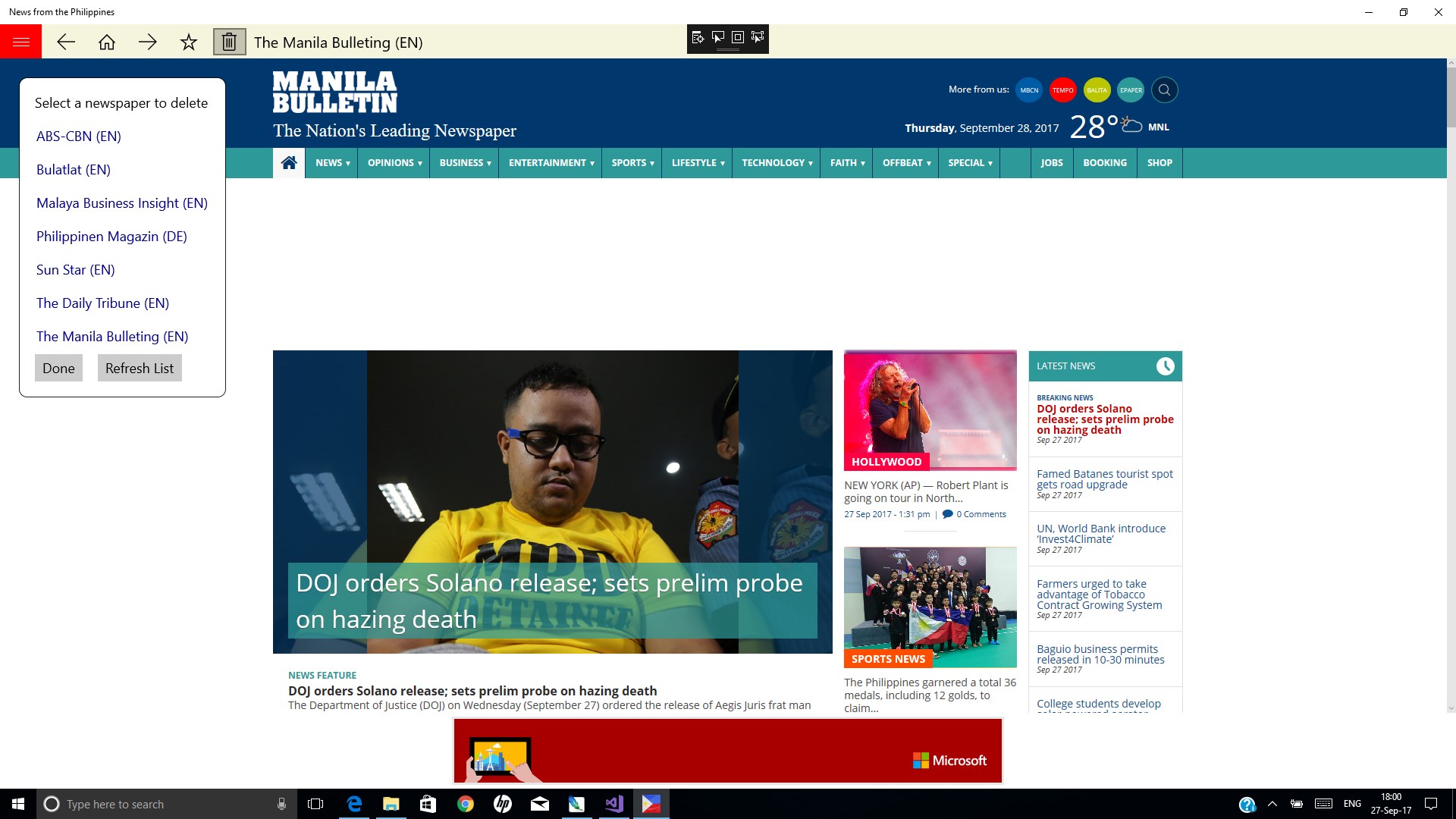Open Manila Bulletin search magnifier
Screen dimensions: 1456x819
coord(1164,89)
